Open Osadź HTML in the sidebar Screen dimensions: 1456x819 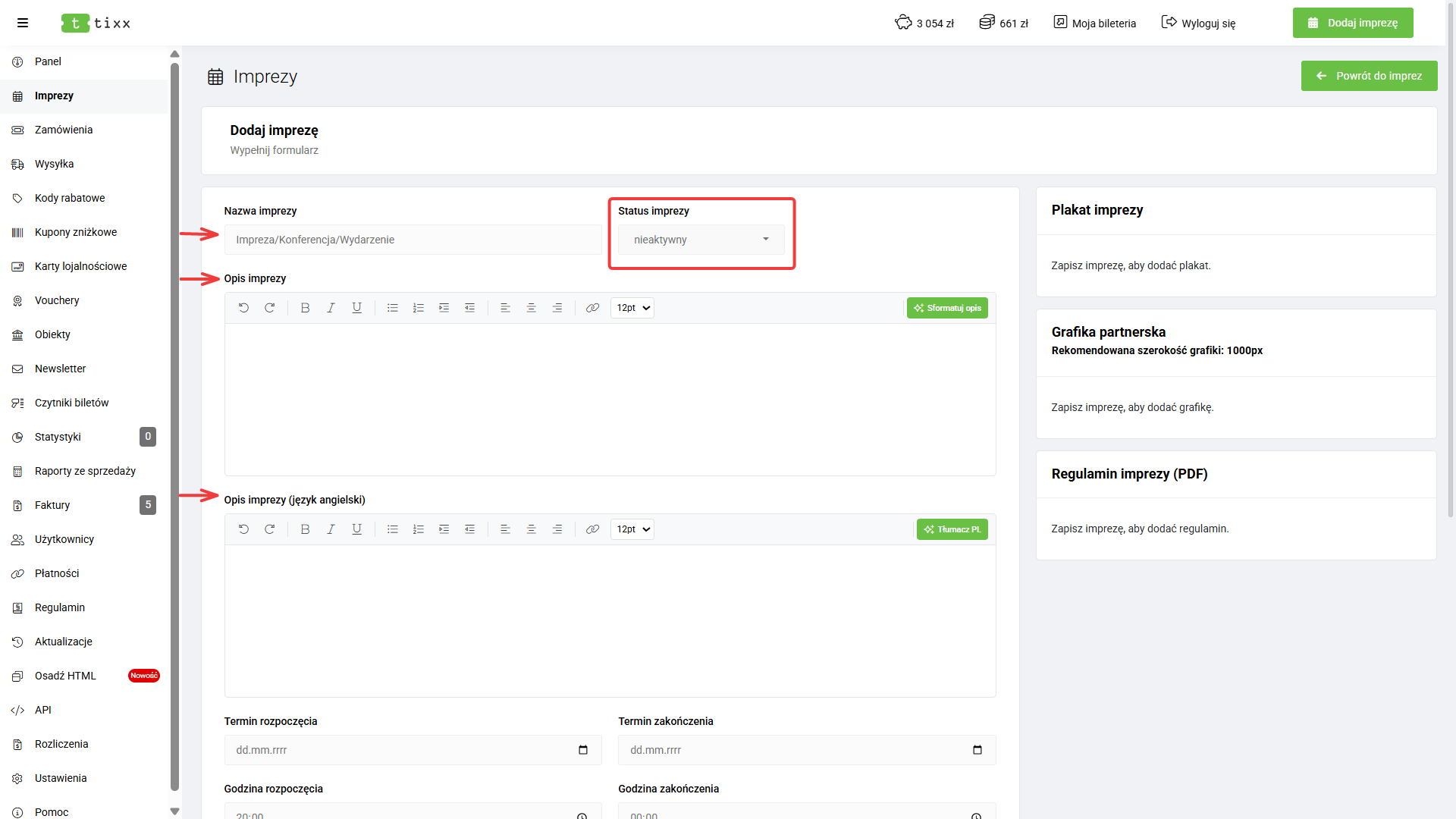(83, 676)
